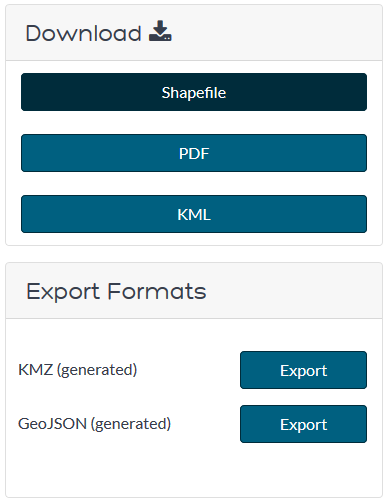Image resolution: width=389 pixels, height=504 pixels.
Task: Click the Download panel header bar
Action: tap(194, 33)
